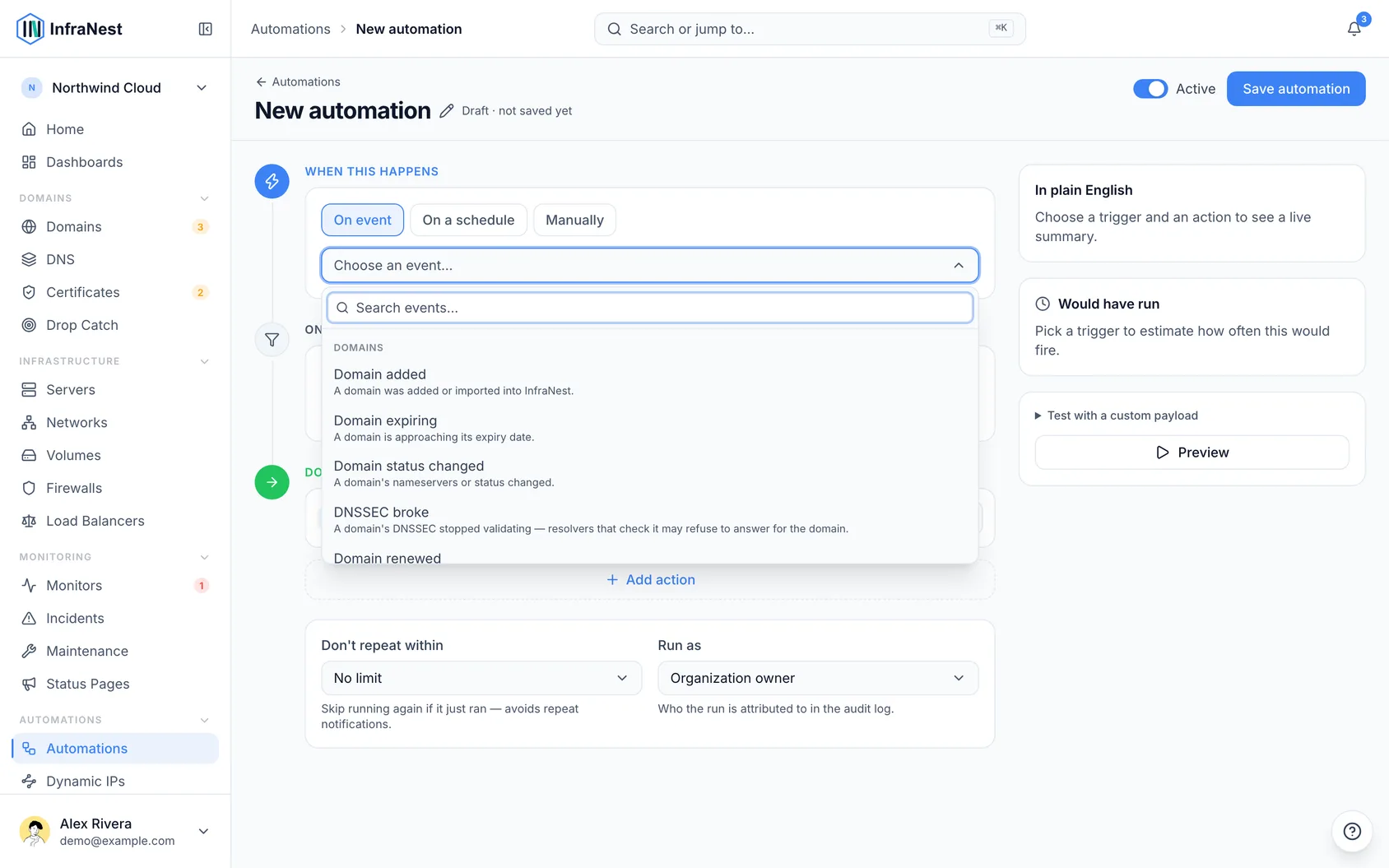This screenshot has width=1389, height=868.
Task: Click the green arrow action step icon
Action: (272, 482)
